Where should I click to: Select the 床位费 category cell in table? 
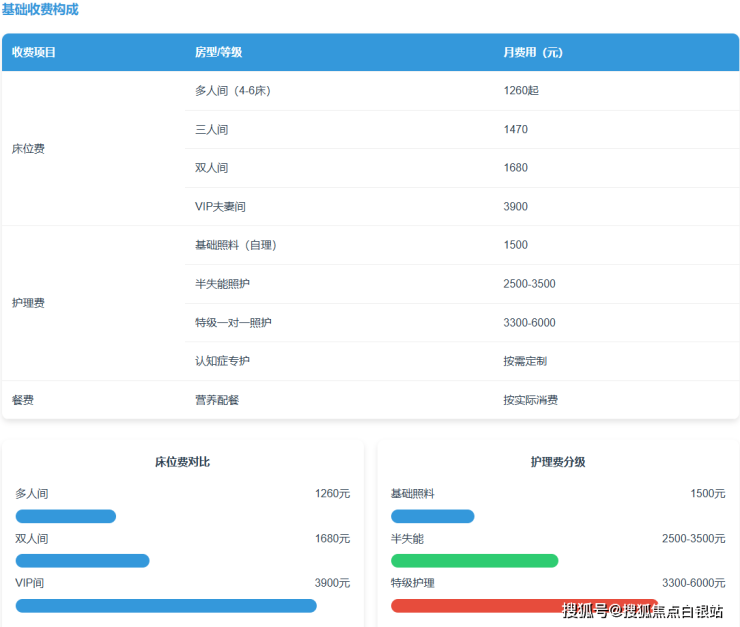point(28,149)
